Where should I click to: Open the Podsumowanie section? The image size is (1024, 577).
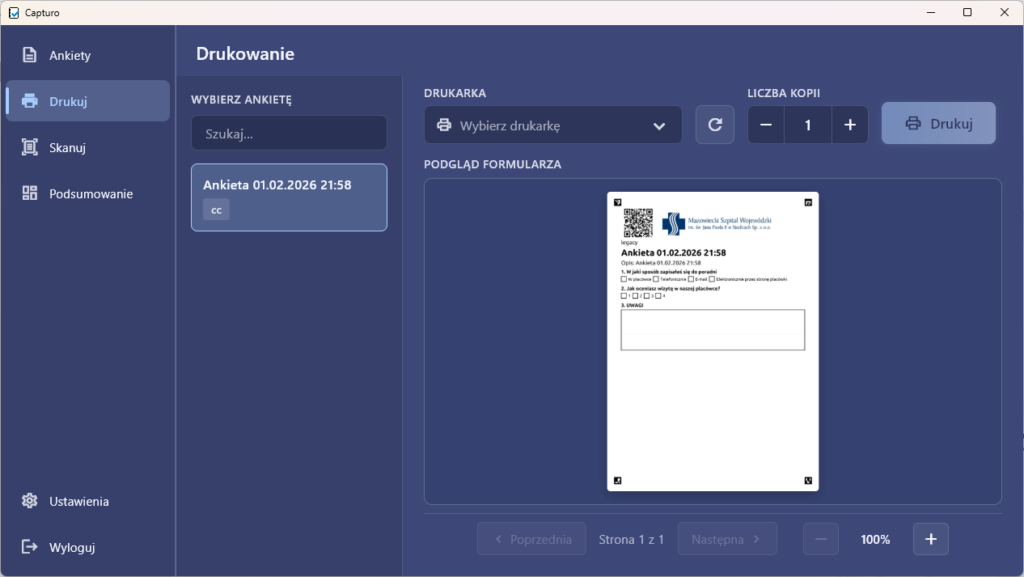pyautogui.click(x=88, y=194)
